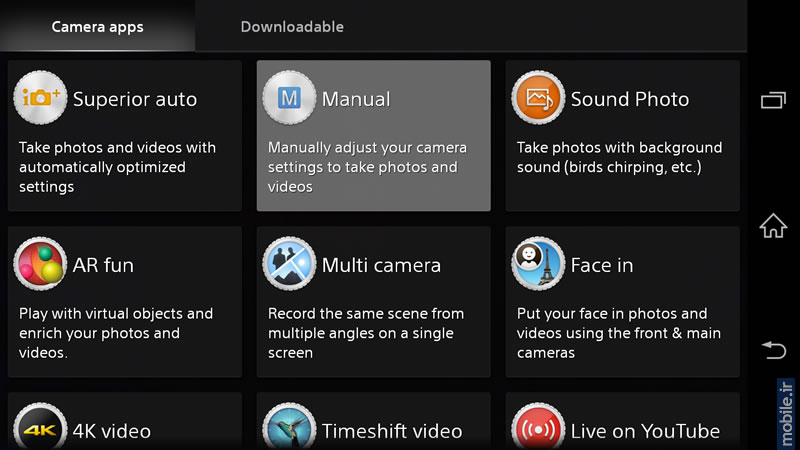
Task: Tap the Android recent apps button
Action: pyautogui.click(x=773, y=100)
